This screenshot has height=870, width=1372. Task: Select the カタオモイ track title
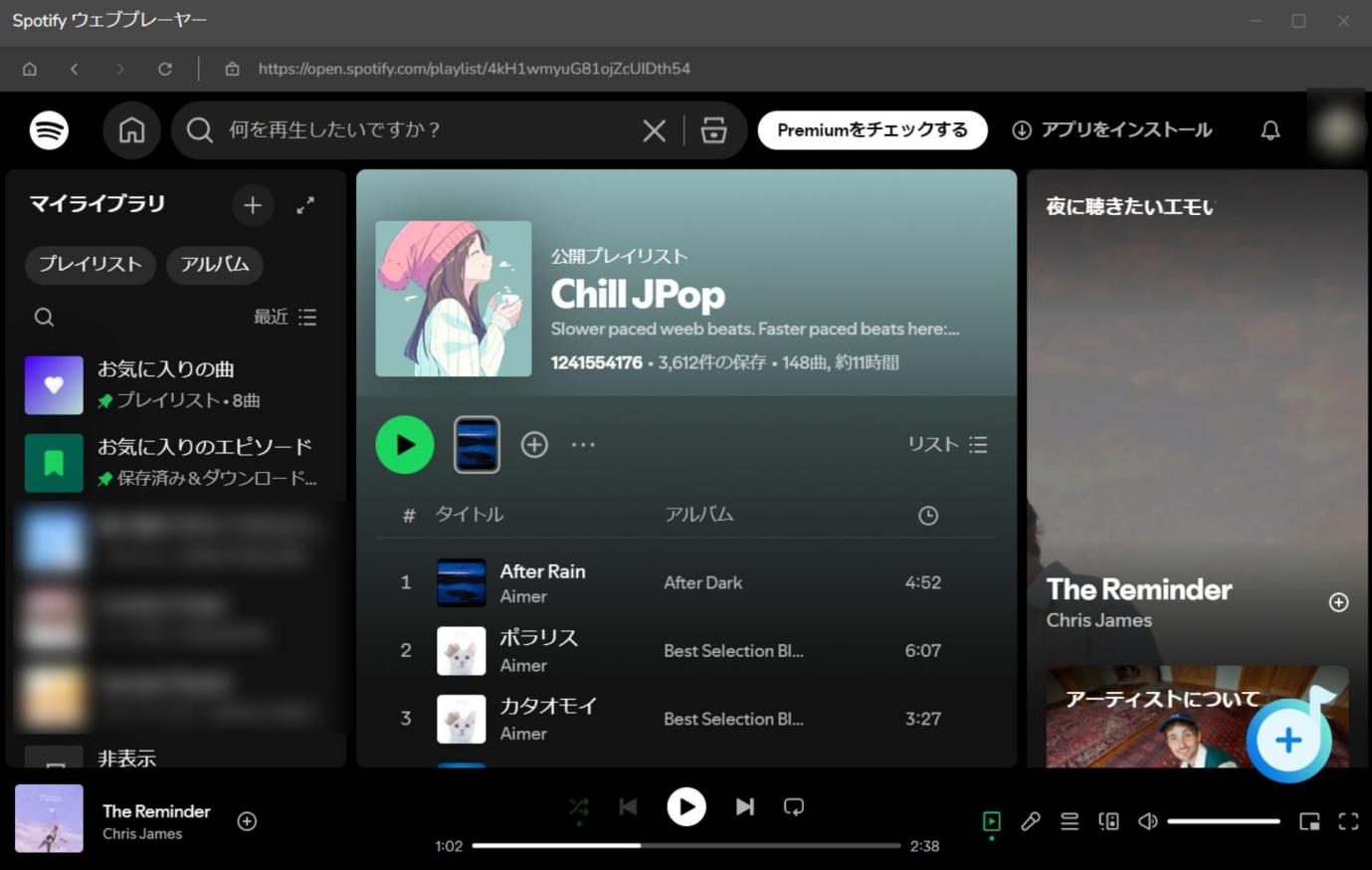tap(548, 706)
